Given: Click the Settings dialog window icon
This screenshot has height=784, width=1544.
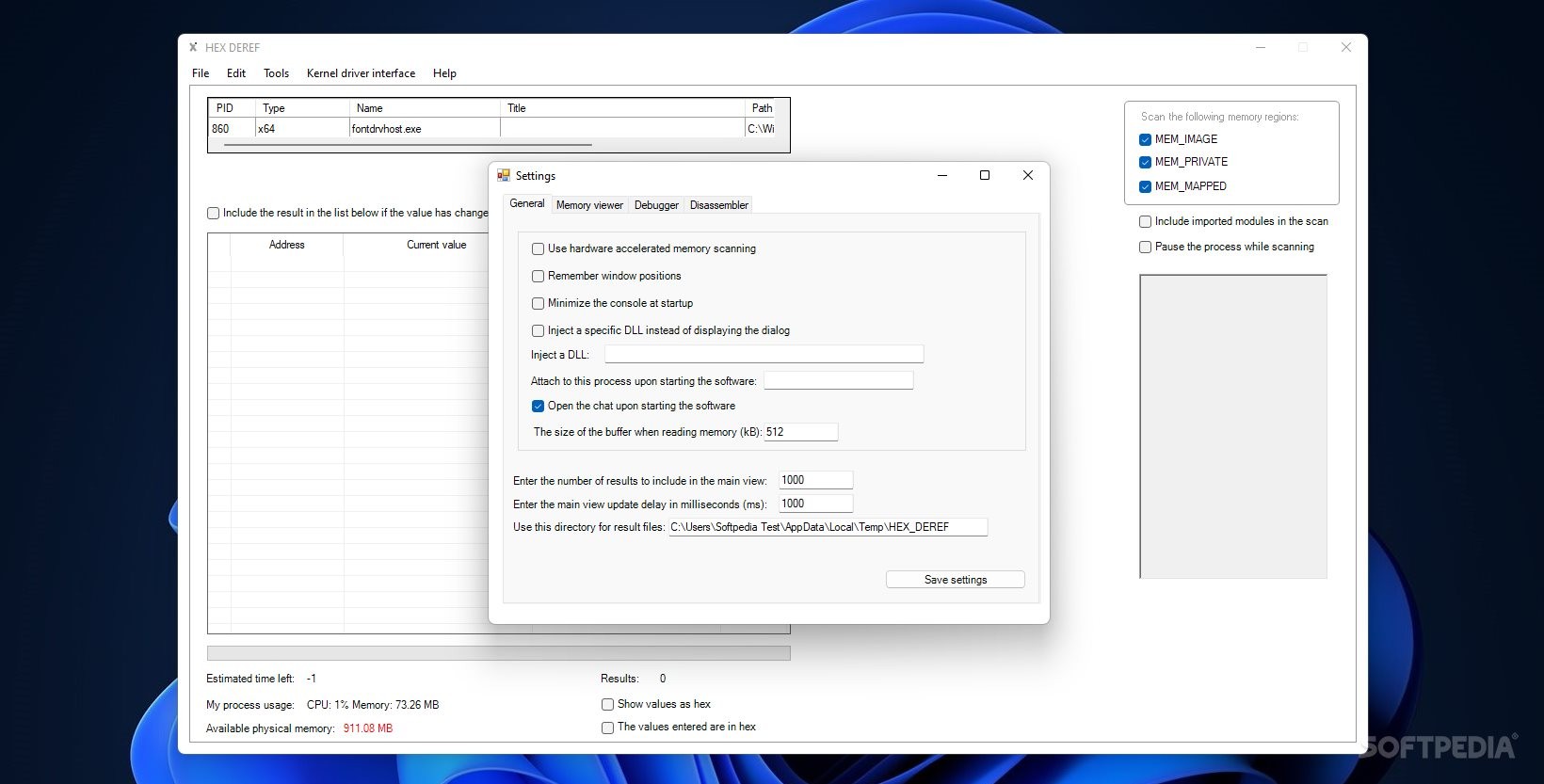Looking at the screenshot, I should pos(504,175).
